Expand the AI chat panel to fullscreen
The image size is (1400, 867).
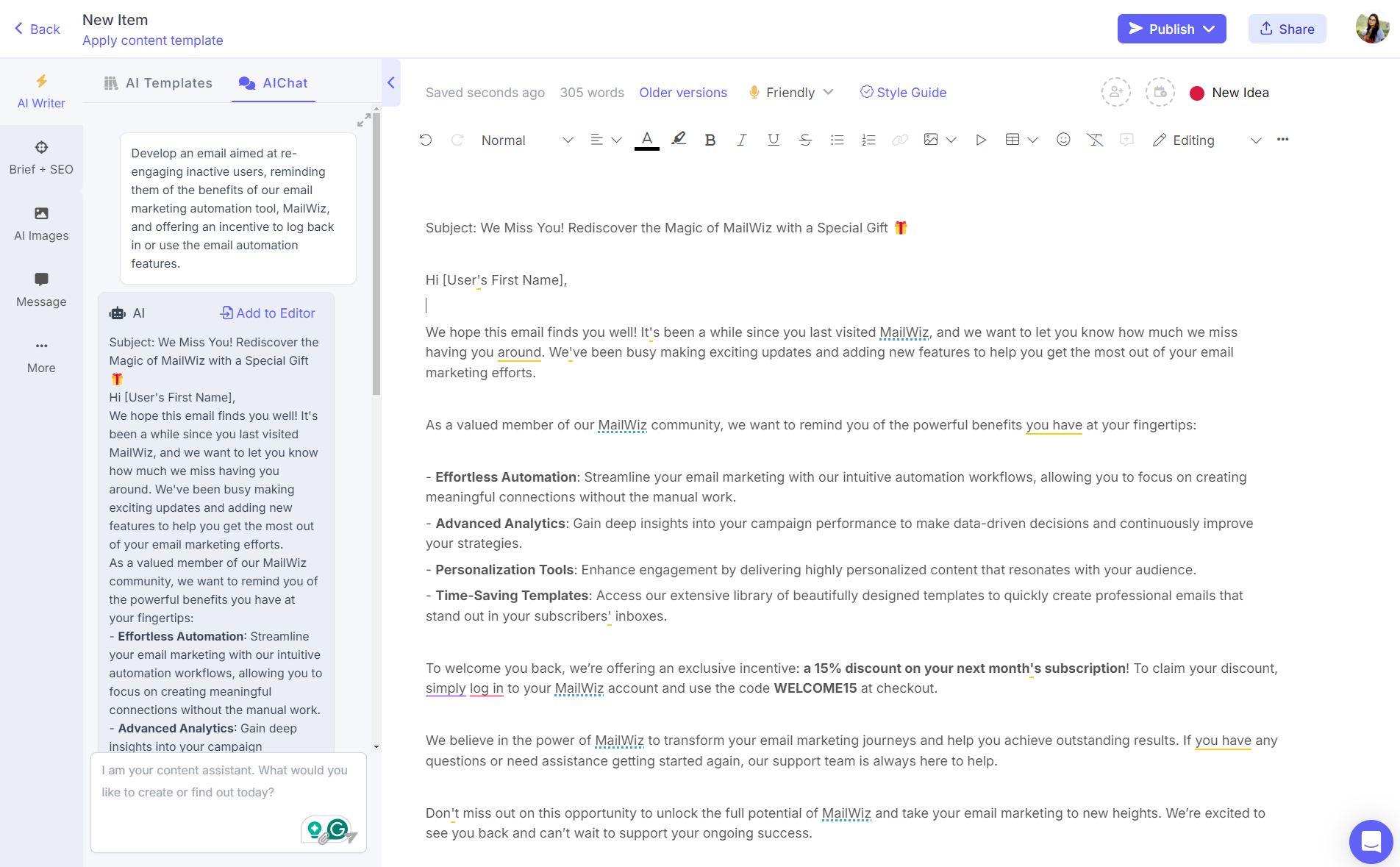coord(364,120)
